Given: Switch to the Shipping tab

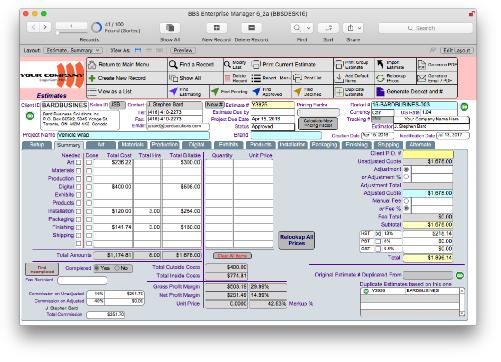Looking at the screenshot, I should [389, 145].
